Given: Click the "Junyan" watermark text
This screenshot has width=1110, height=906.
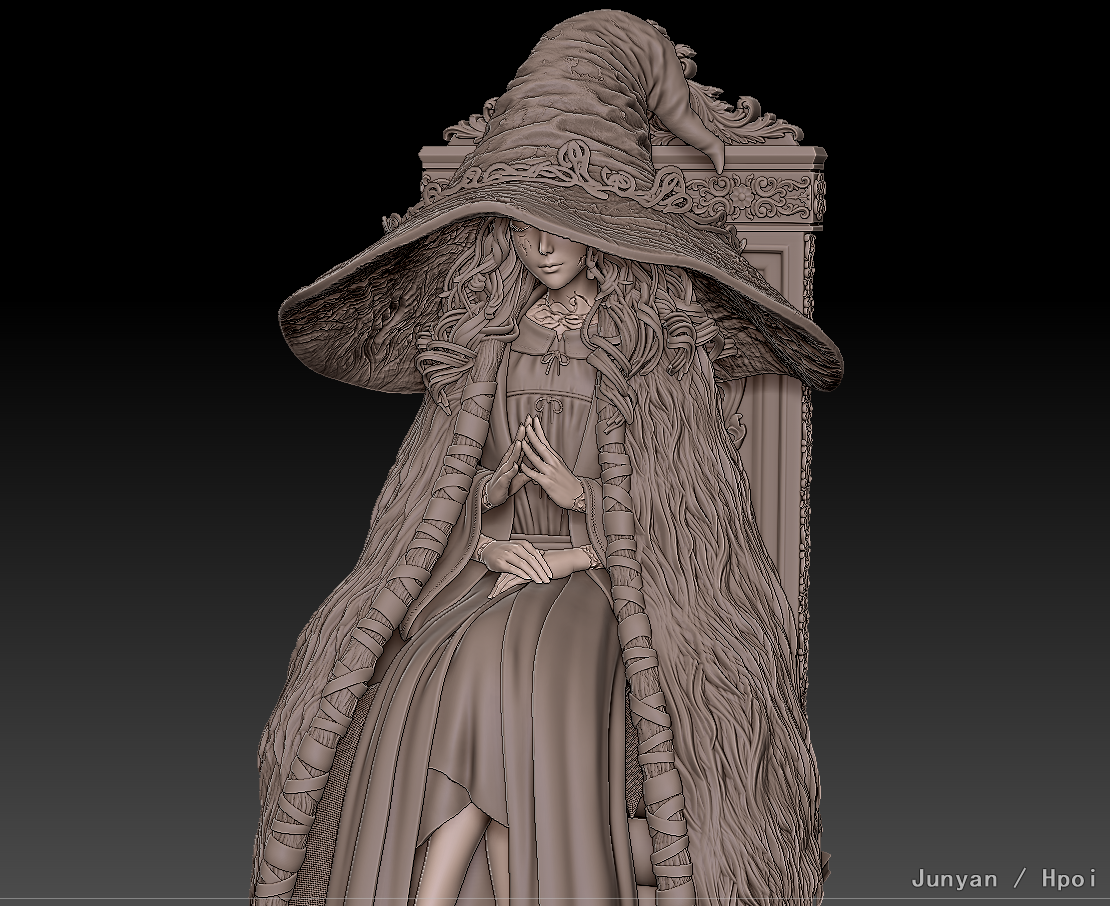Looking at the screenshot, I should pos(954,878).
